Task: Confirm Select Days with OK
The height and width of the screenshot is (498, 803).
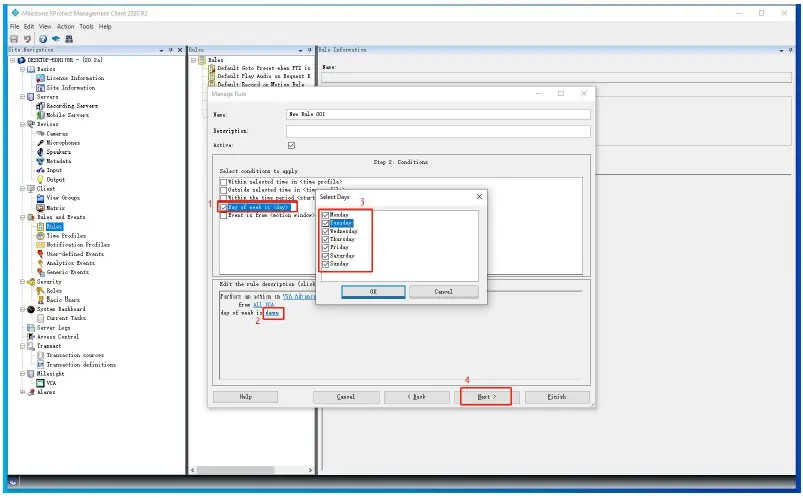Action: click(x=373, y=292)
